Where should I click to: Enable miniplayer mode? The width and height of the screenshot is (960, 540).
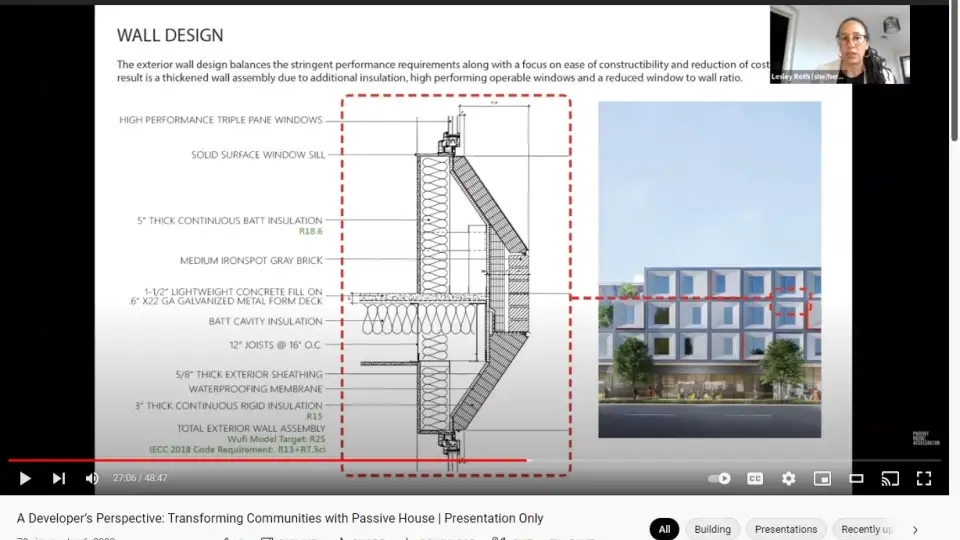pyautogui.click(x=822, y=479)
